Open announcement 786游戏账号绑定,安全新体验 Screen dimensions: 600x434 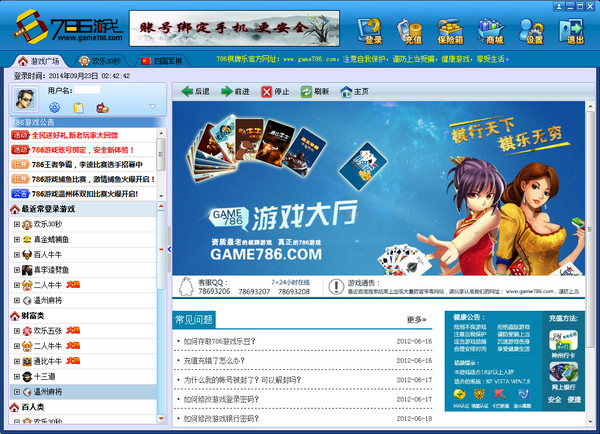click(83, 150)
